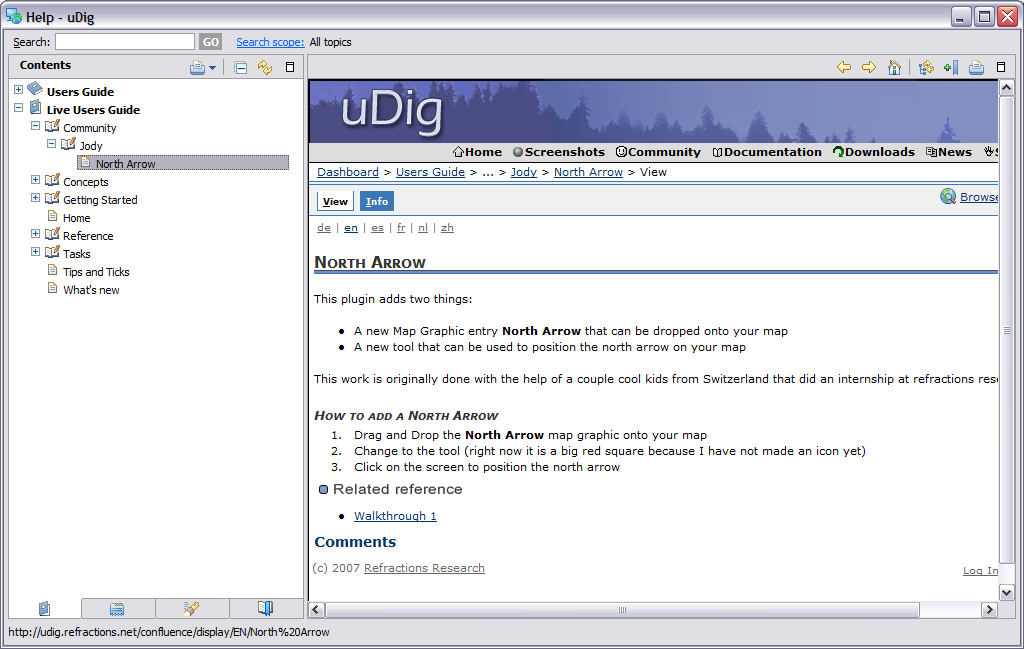
Task: Click the Link with Contents sync icon
Action: [264, 67]
